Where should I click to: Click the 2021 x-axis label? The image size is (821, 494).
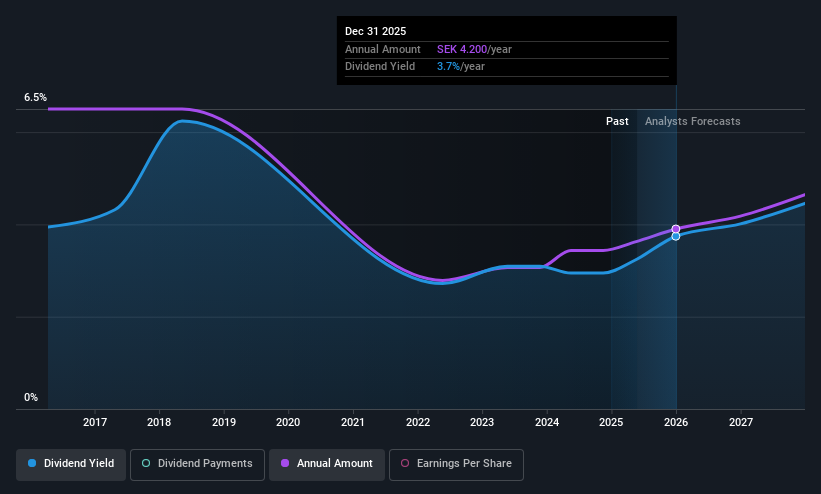click(x=353, y=422)
